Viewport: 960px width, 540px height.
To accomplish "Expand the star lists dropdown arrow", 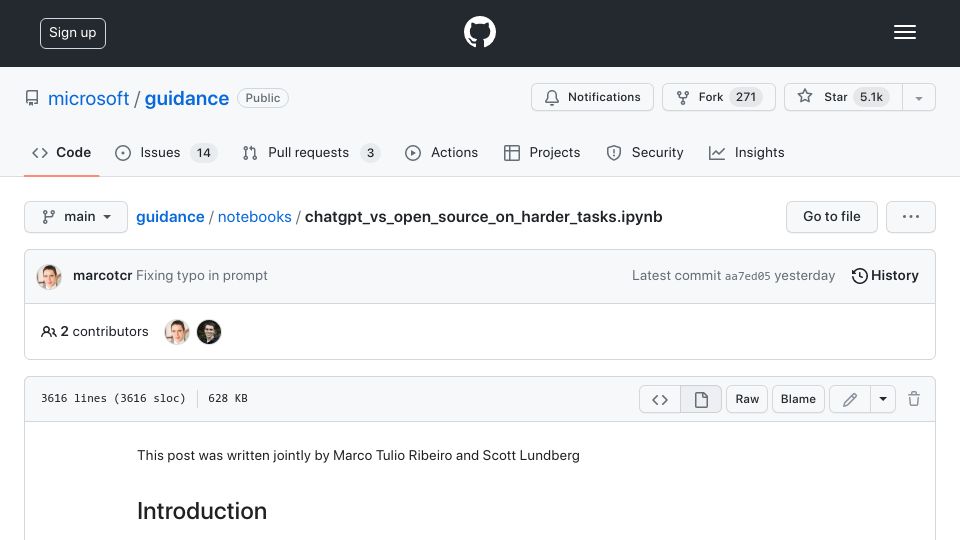I will pyautogui.click(x=918, y=98).
